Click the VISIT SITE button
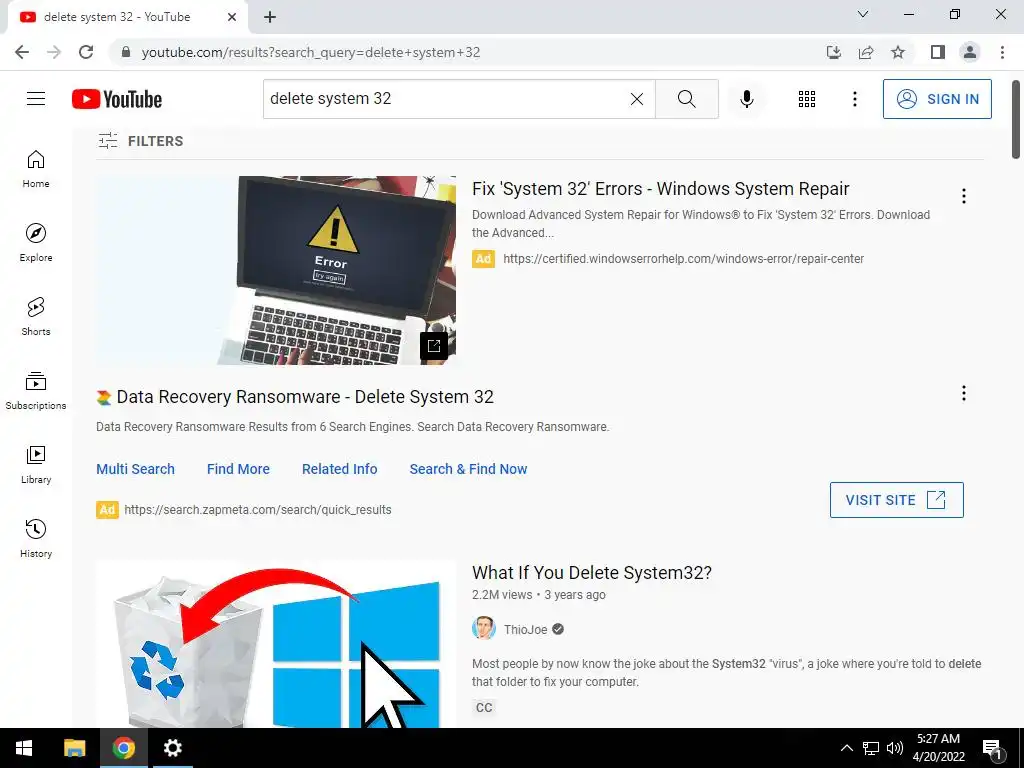Image resolution: width=1024 pixels, height=768 pixels. pyautogui.click(x=896, y=500)
